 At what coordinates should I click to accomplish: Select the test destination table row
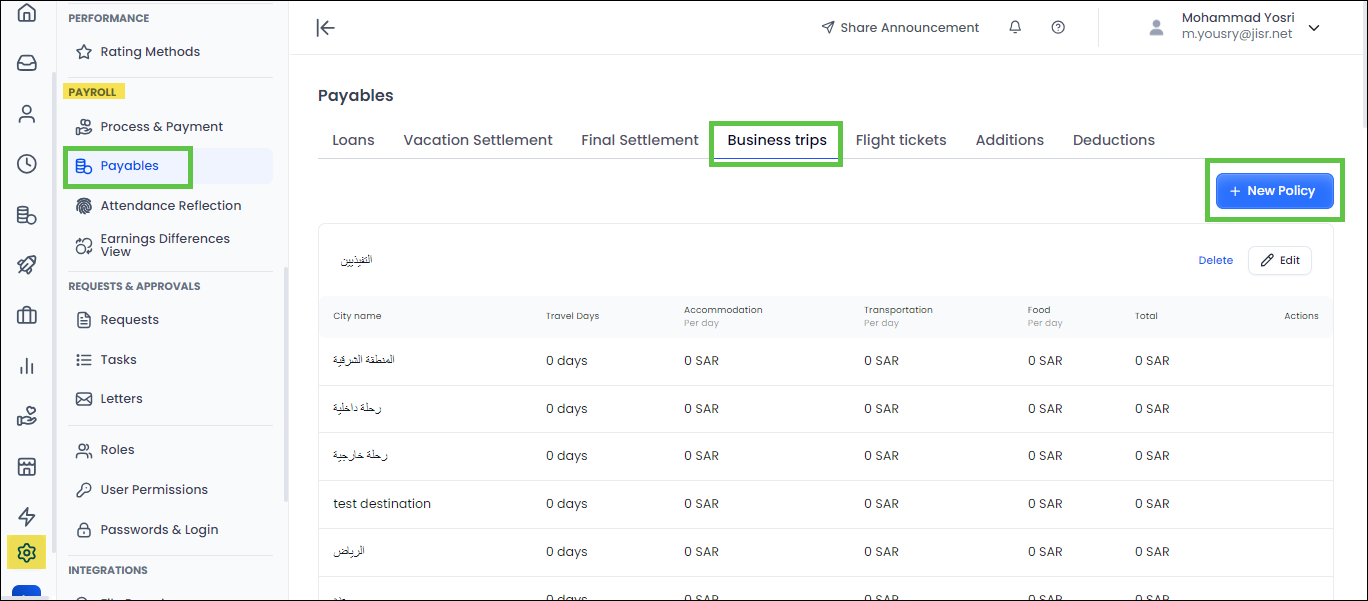click(382, 504)
